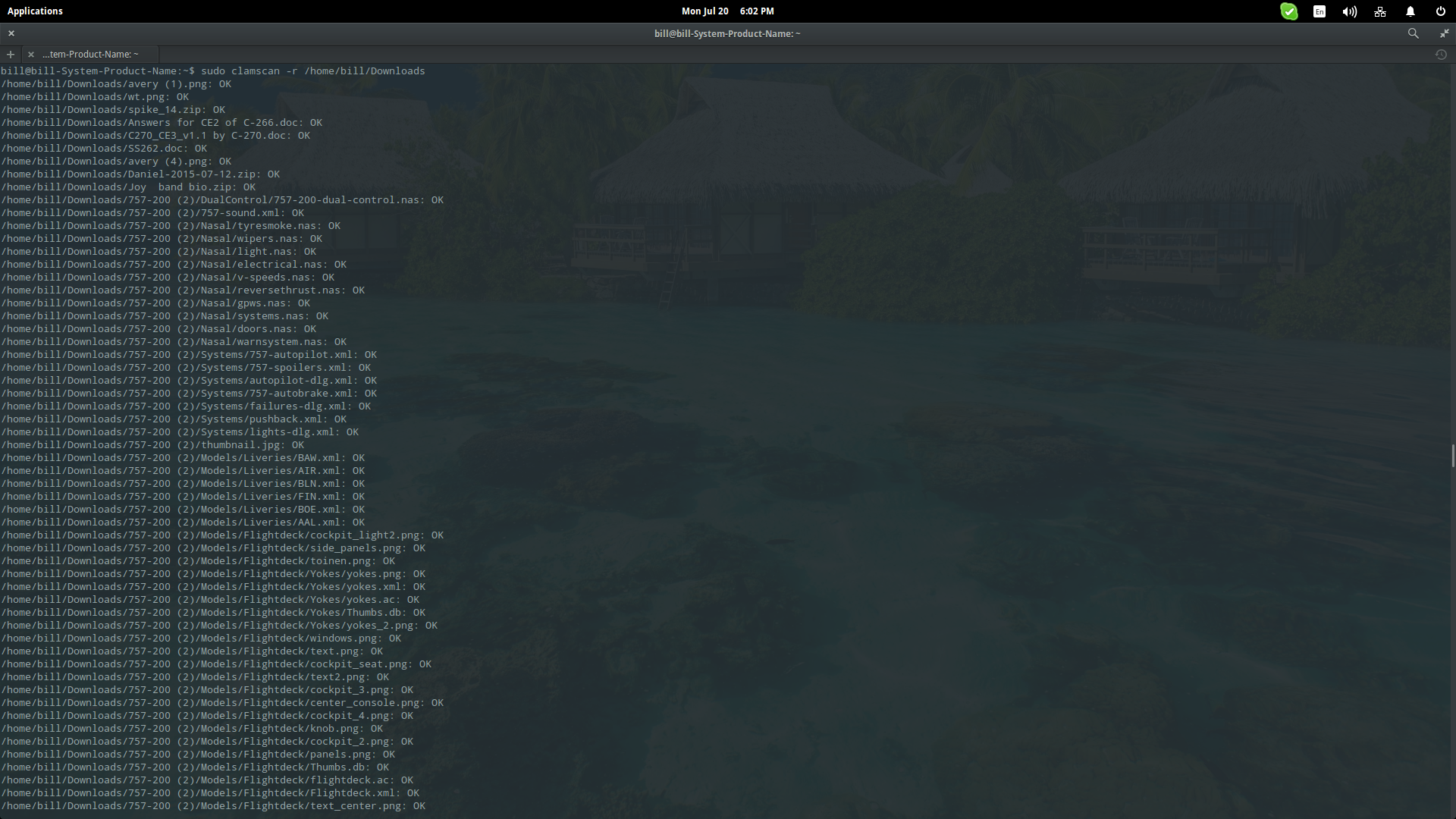Click the Flightdeck/center_console.png line
The width and height of the screenshot is (1456, 819).
222,702
